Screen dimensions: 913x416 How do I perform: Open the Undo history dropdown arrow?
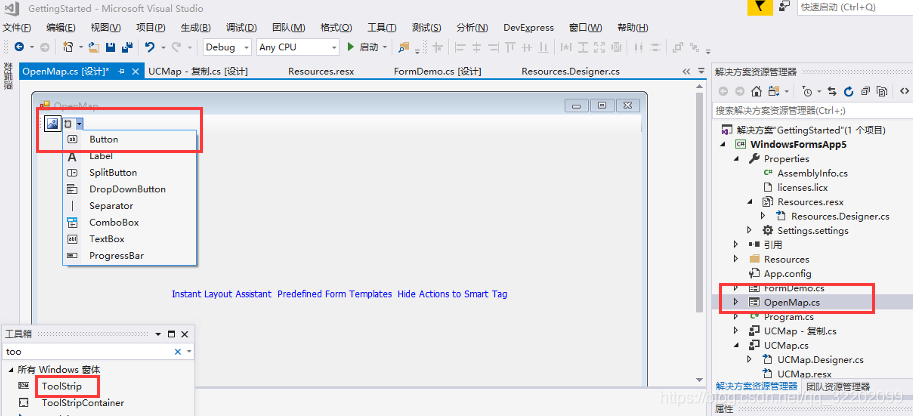[x=163, y=47]
